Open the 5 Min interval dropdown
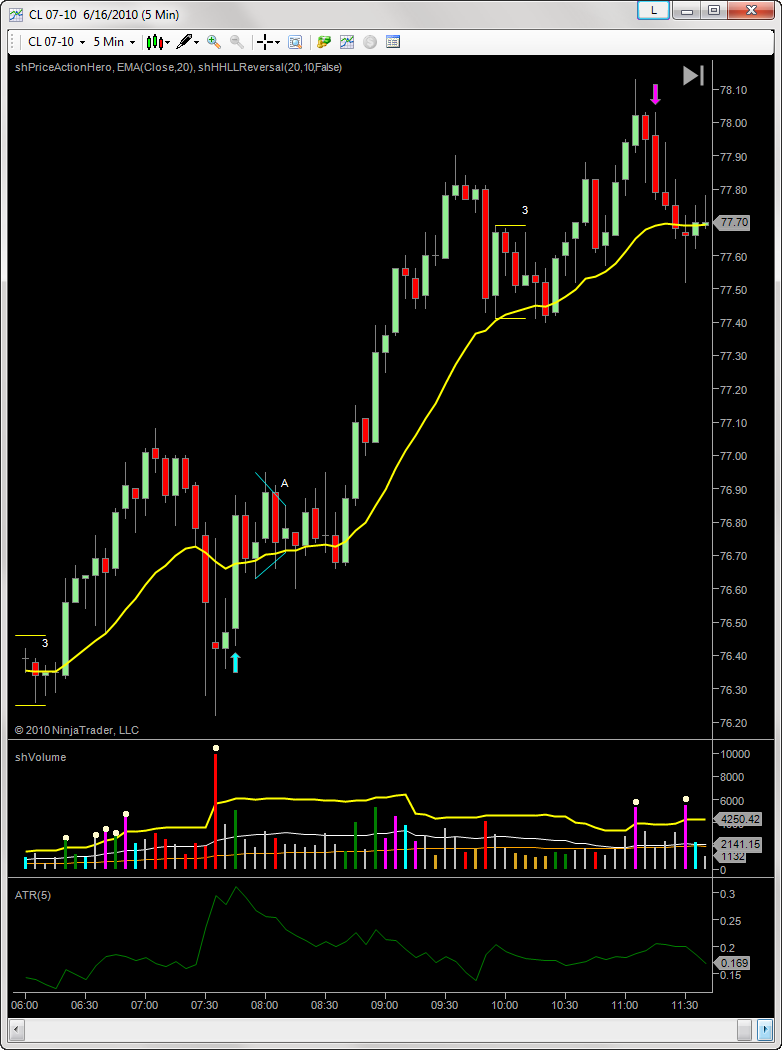Screen dimensions: 782x1050 click(x=114, y=42)
